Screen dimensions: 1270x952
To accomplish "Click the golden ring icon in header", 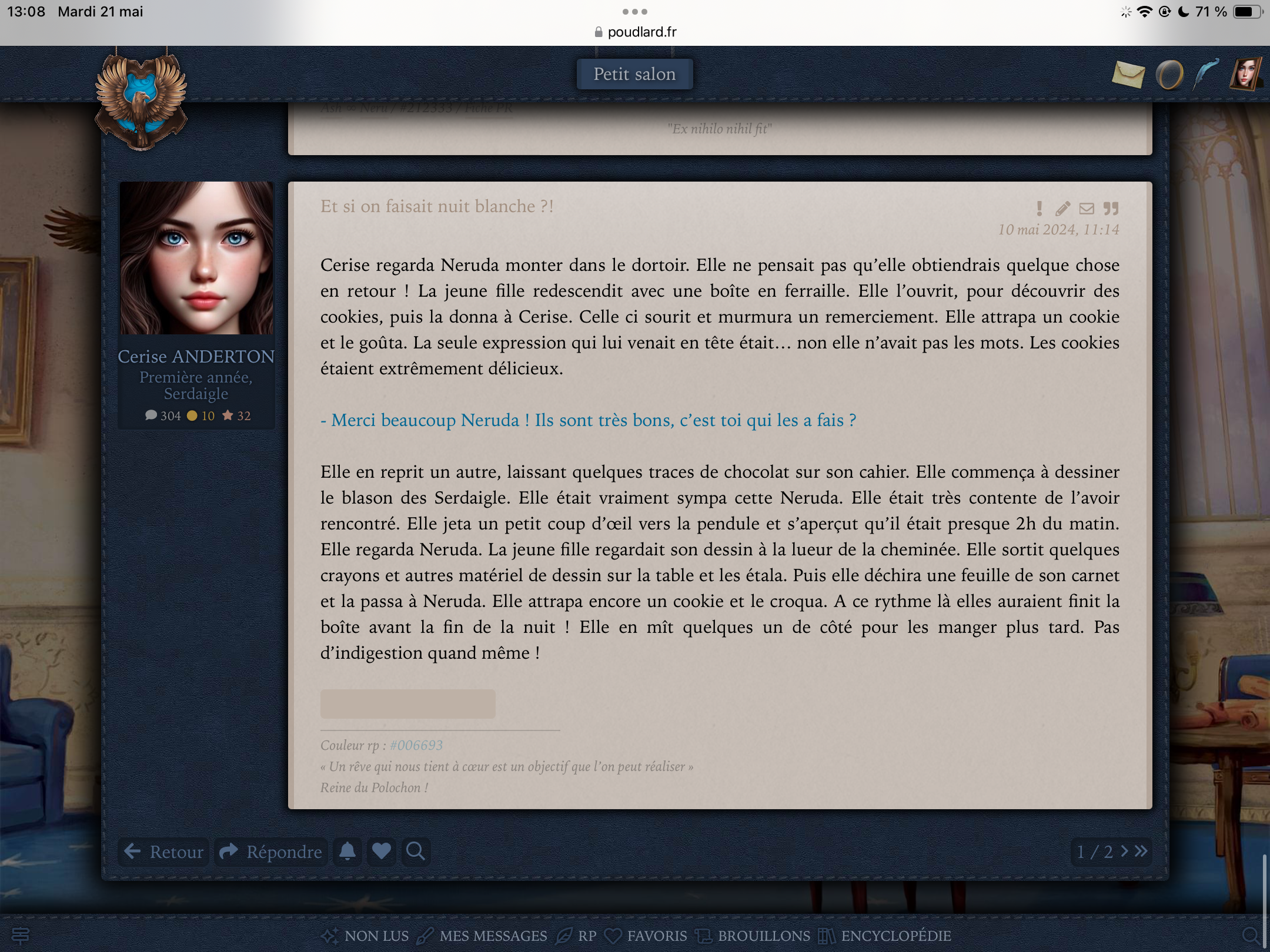I will (x=1169, y=75).
